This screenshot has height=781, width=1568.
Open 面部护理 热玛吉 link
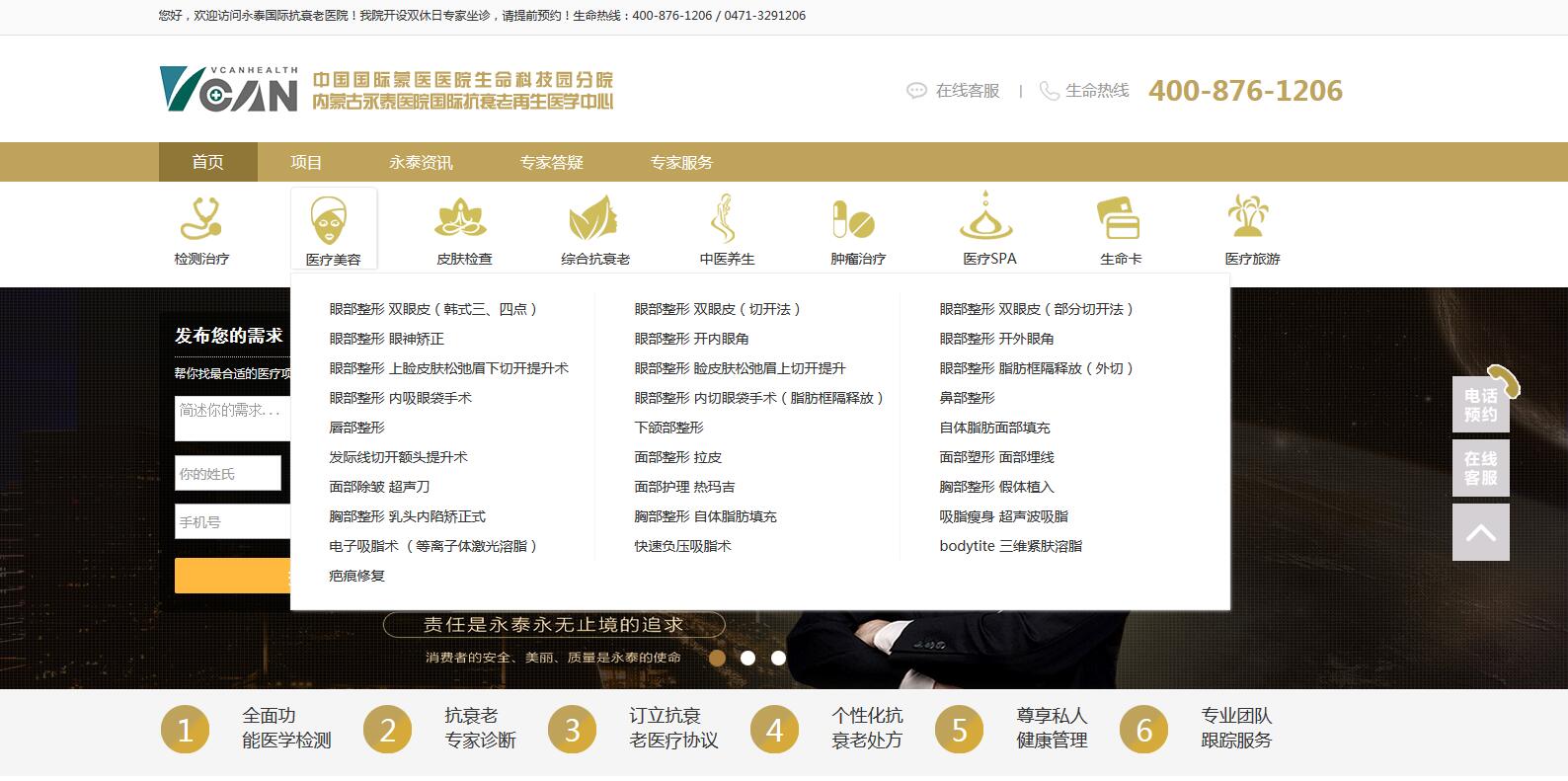684,487
